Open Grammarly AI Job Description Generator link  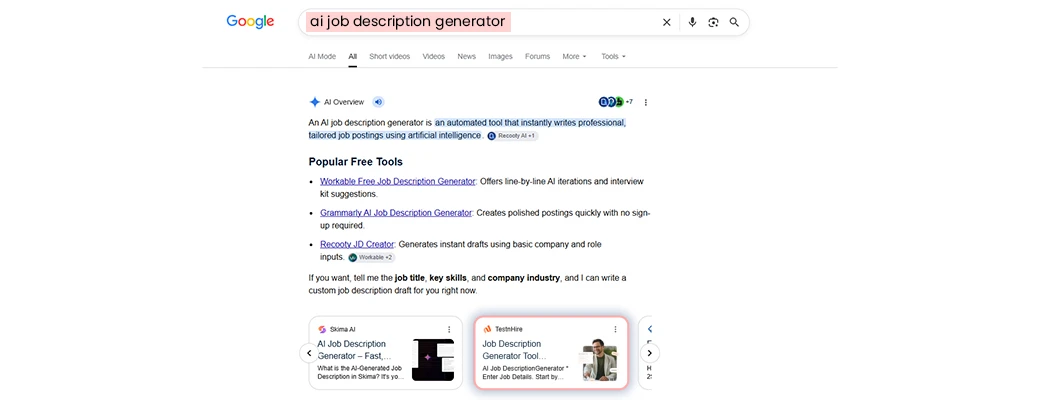coord(396,213)
